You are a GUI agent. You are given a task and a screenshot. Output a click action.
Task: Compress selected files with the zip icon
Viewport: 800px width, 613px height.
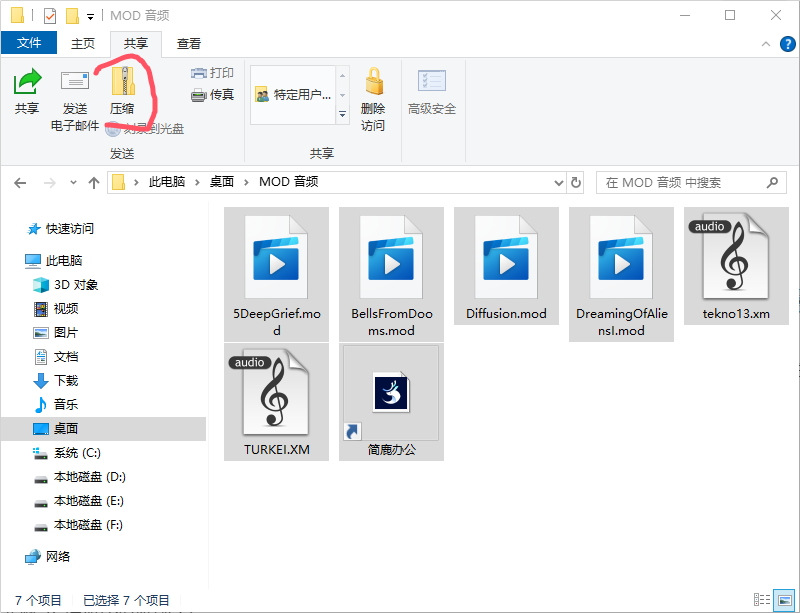coord(122,81)
